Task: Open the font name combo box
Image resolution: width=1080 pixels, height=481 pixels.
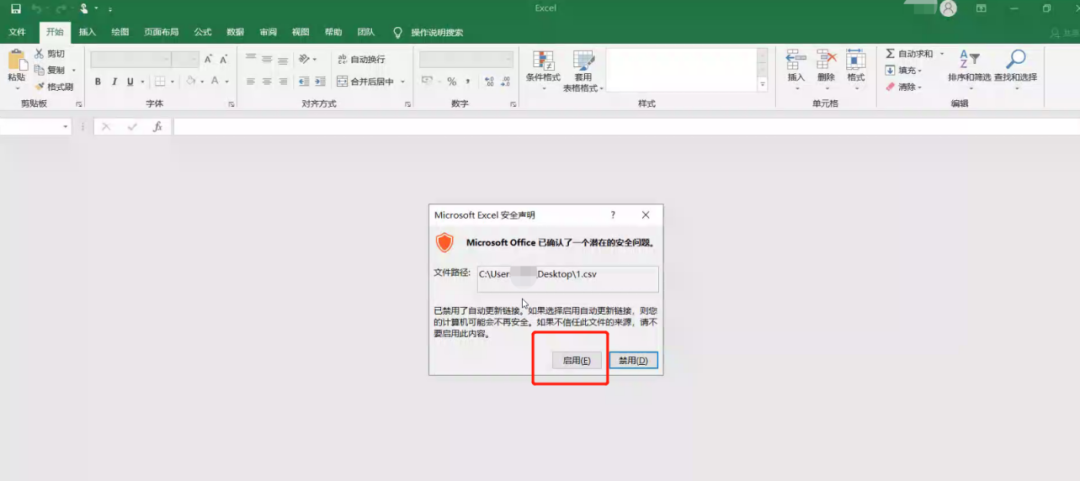Action: pos(130,59)
